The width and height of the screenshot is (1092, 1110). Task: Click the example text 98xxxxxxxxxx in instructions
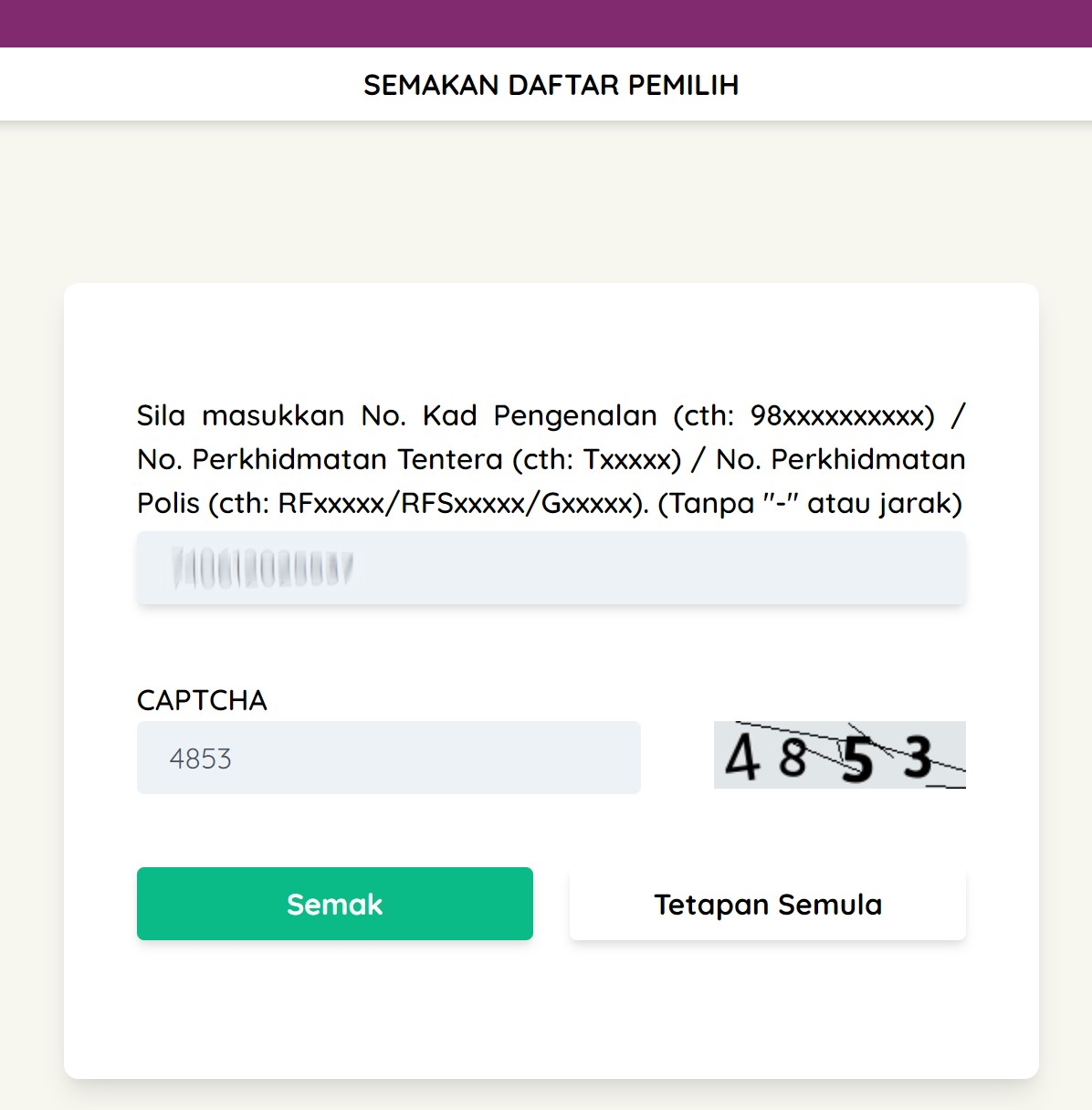(x=841, y=415)
